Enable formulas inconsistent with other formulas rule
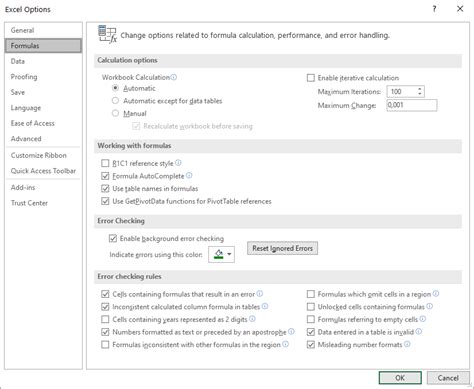 105,345
